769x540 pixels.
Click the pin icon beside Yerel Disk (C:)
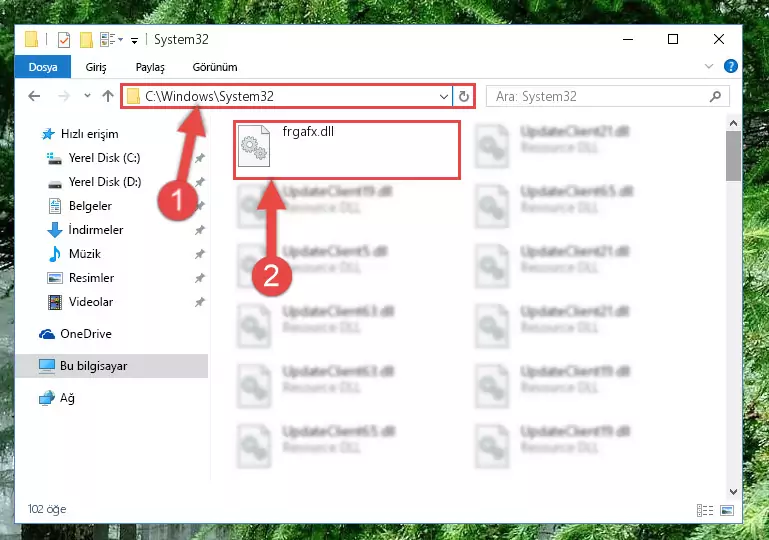(200, 158)
